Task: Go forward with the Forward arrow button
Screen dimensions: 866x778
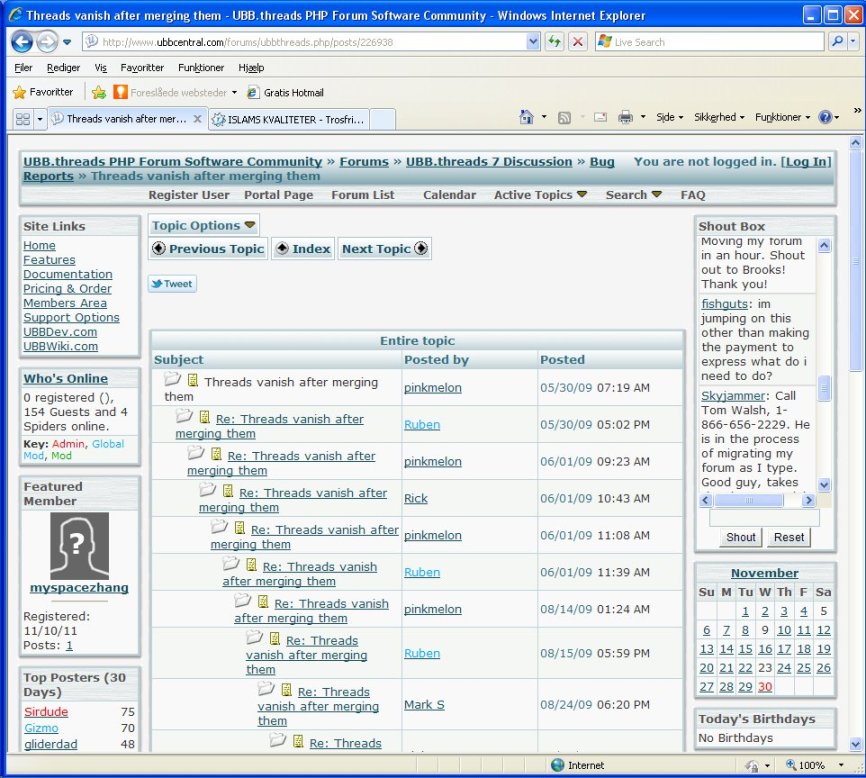Action: coord(47,41)
